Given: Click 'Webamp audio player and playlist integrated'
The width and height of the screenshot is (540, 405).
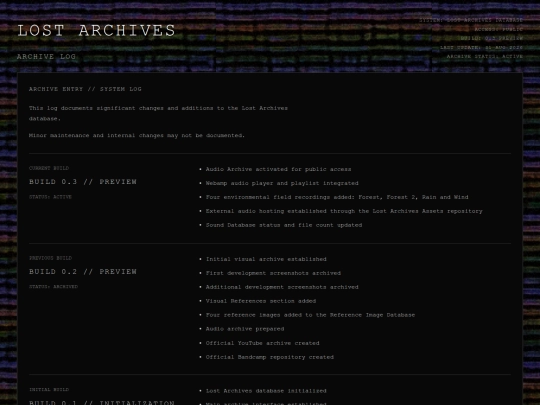Looking at the screenshot, I should tap(282, 183).
